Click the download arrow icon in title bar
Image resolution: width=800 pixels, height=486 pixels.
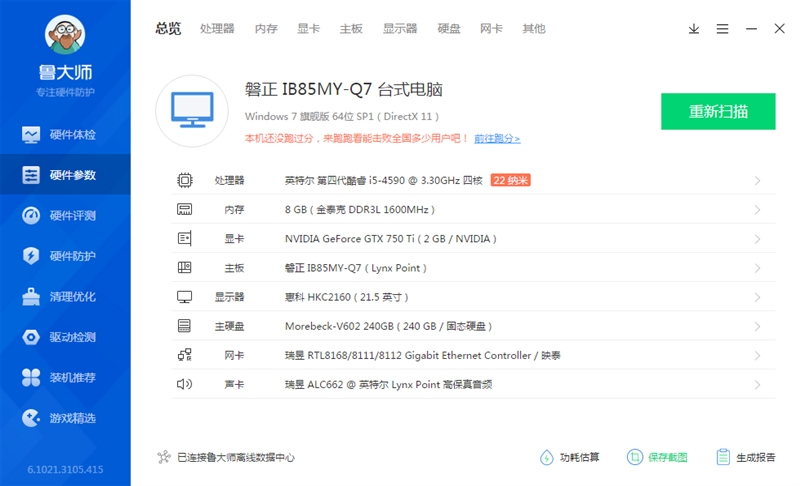(x=693, y=29)
